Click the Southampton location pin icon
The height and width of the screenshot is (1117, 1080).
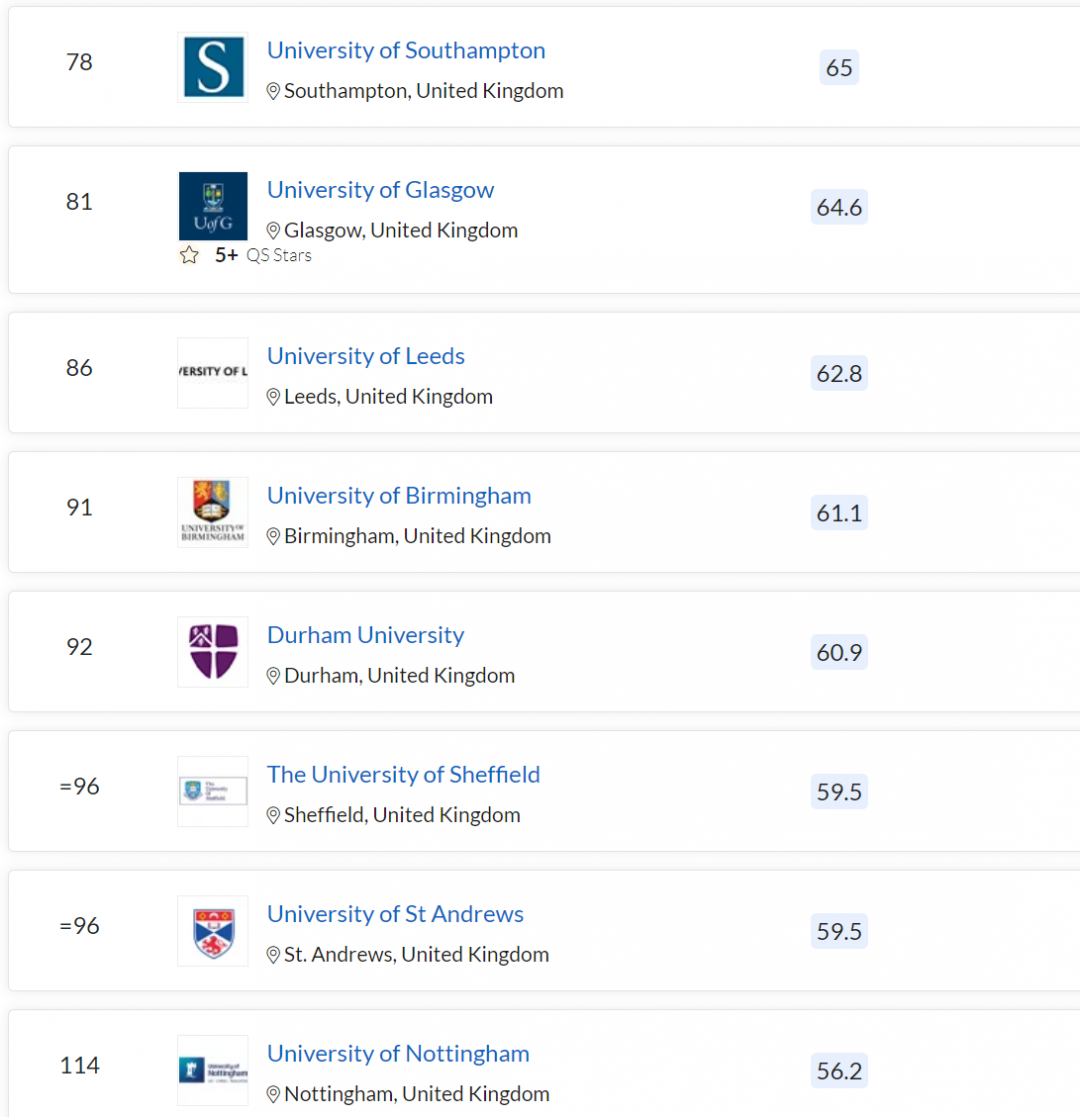point(273,91)
